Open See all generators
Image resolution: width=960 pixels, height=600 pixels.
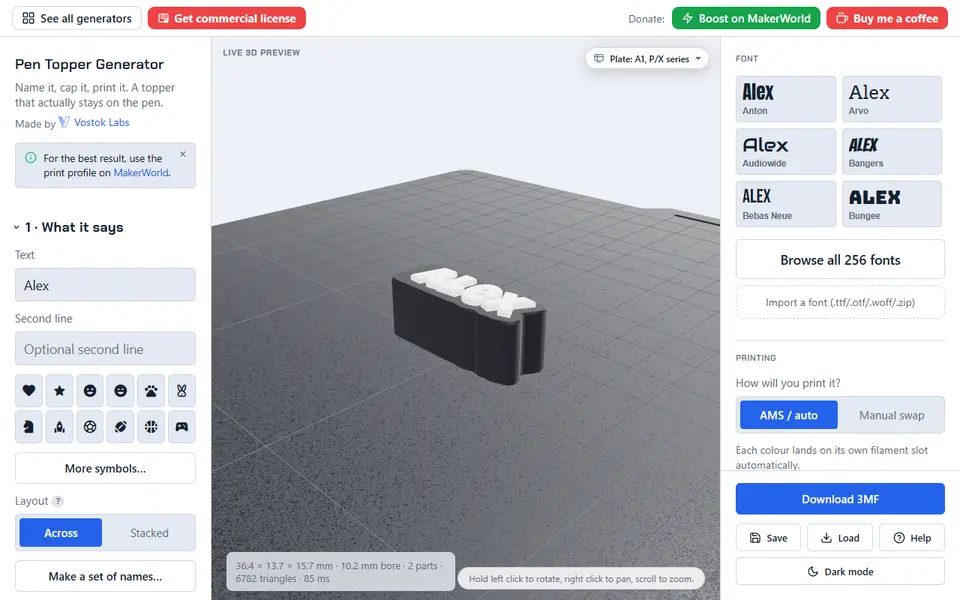coord(77,18)
